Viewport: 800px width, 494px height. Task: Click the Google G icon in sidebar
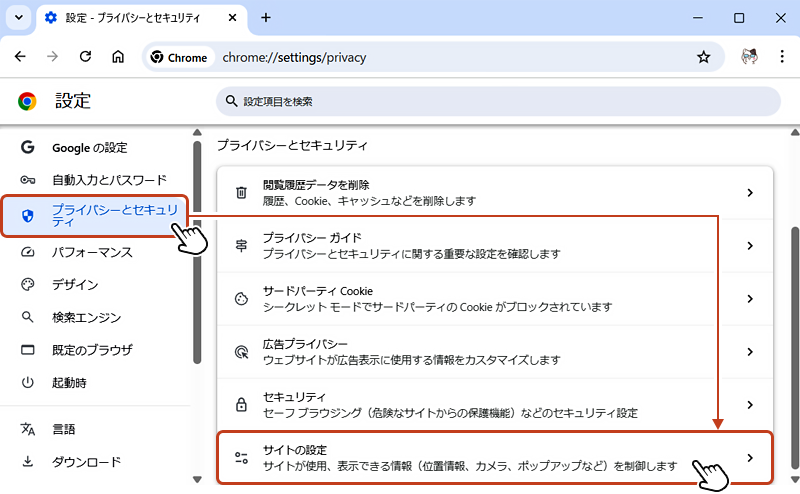tap(28, 147)
